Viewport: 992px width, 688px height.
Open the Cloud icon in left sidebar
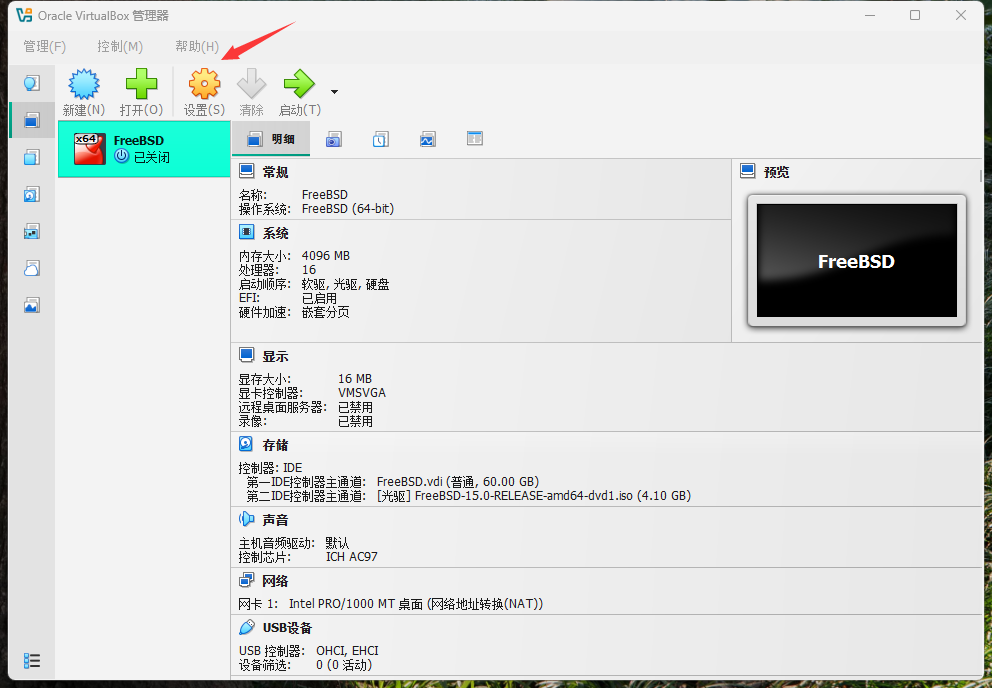click(32, 268)
